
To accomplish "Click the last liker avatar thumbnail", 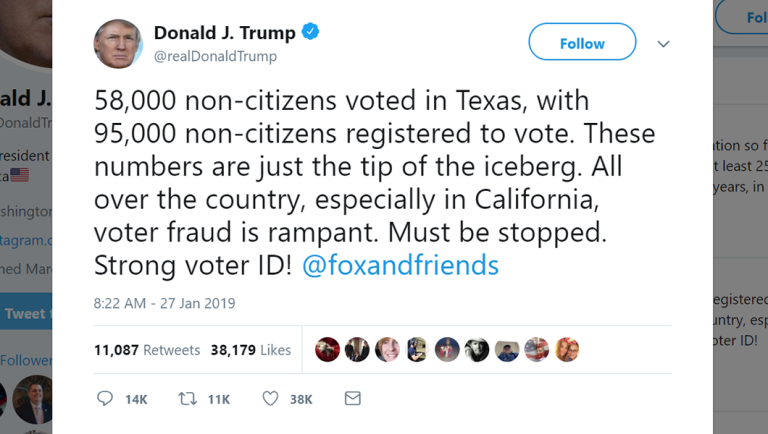I will 567,349.
